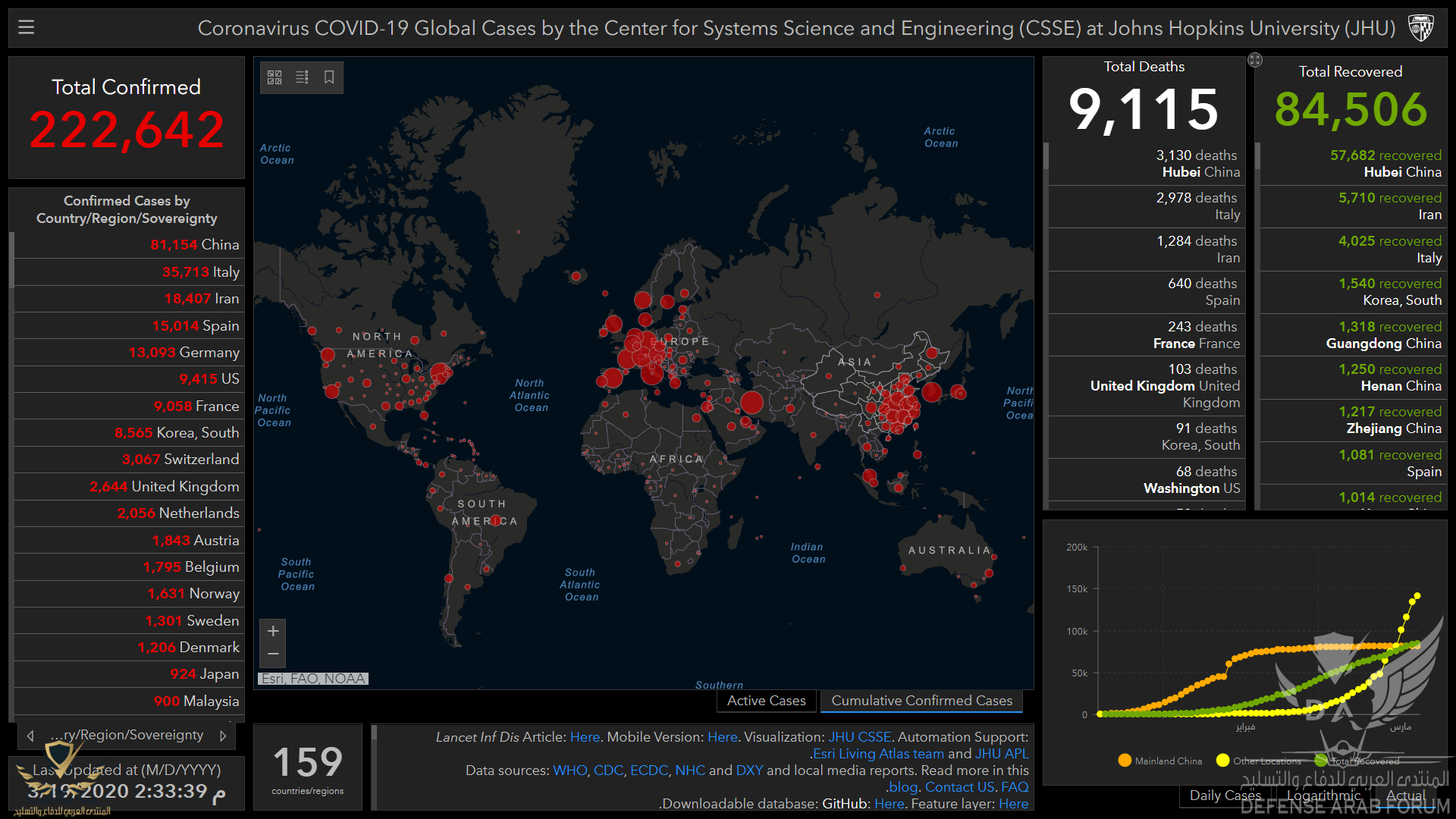
Task: Go to previous country list tab arrow
Action: (30, 736)
